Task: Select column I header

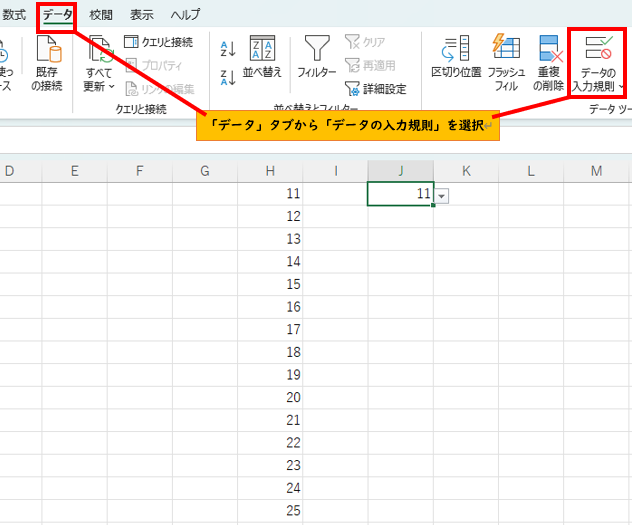Action: (335, 171)
